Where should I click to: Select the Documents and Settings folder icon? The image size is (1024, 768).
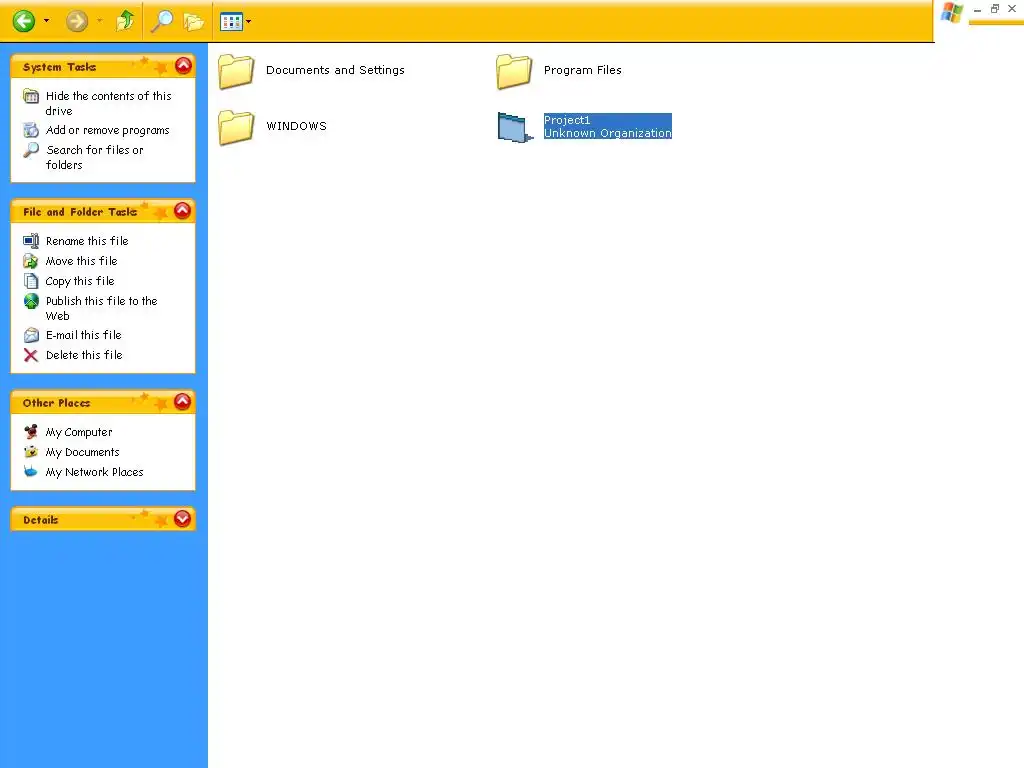[236, 71]
